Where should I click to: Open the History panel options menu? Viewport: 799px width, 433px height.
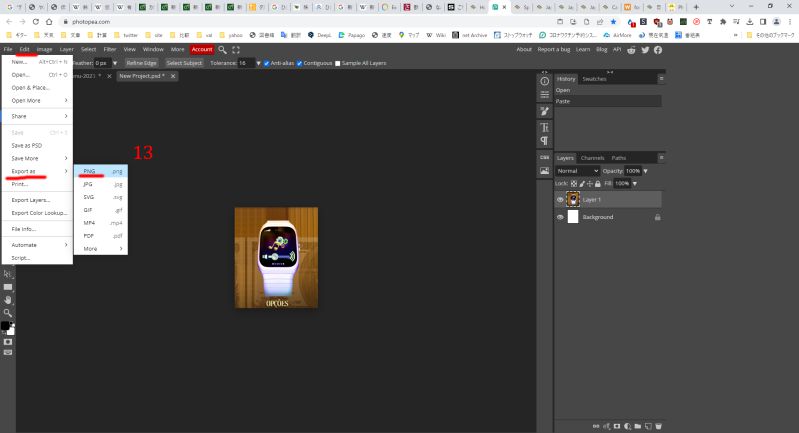661,79
